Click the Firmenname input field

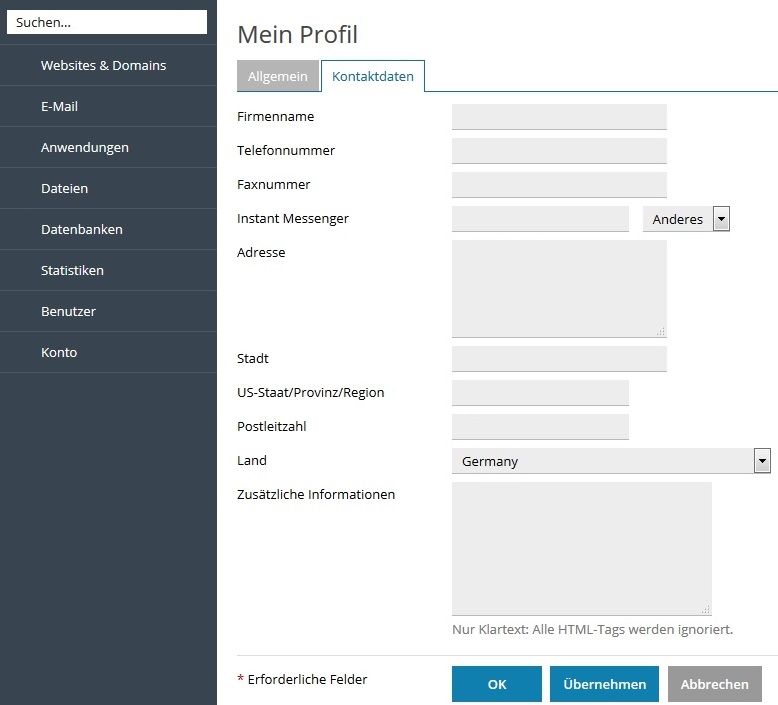[559, 117]
